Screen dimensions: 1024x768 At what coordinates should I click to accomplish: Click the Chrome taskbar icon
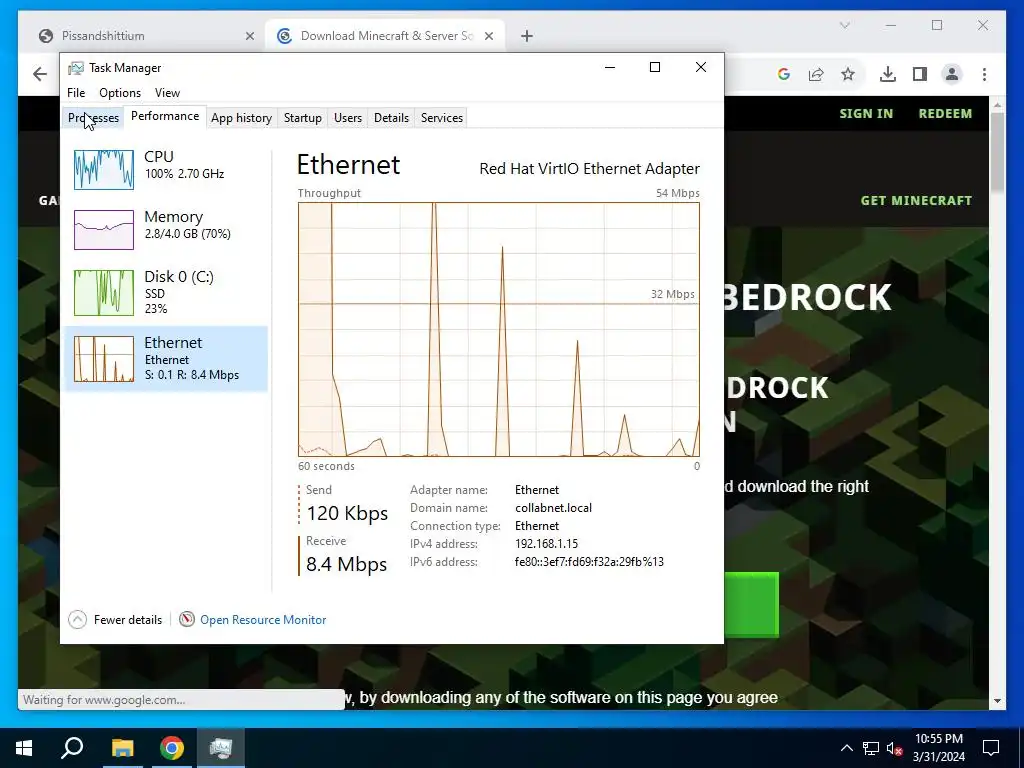(x=172, y=748)
